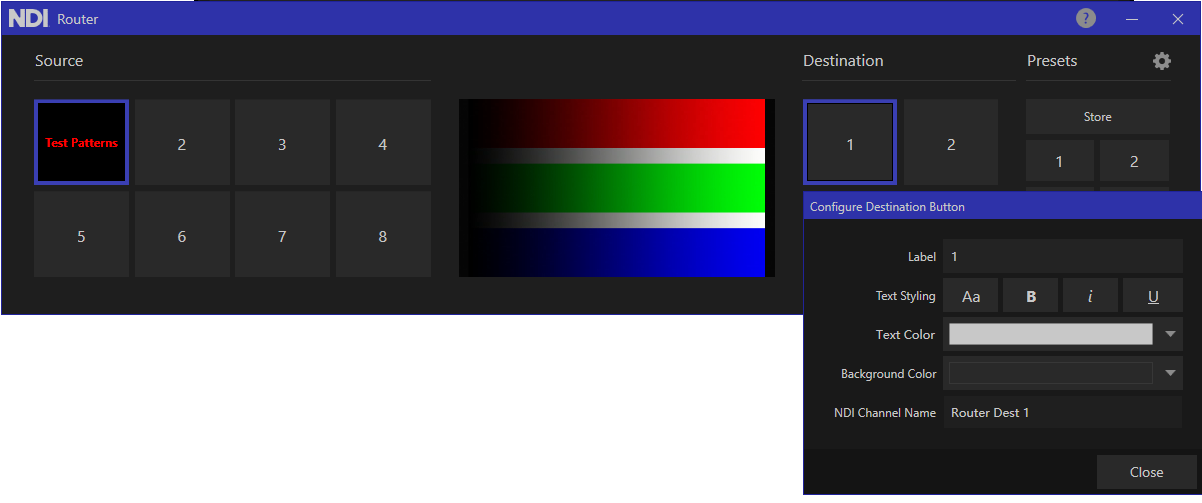
Task: Open the Aa font styling option
Action: 971,296
